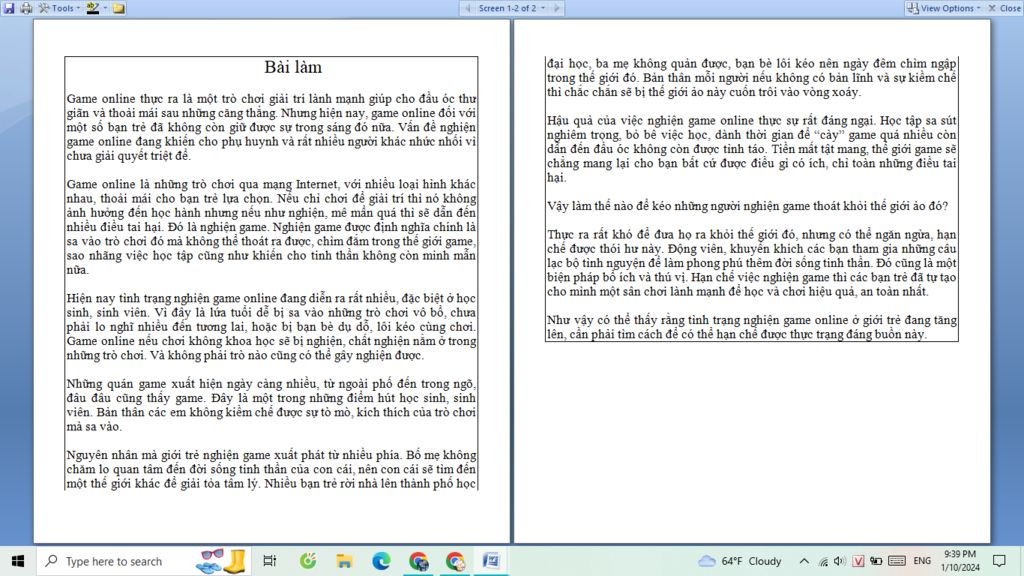
Task: Open the Windows Start menu
Action: [x=18, y=561]
